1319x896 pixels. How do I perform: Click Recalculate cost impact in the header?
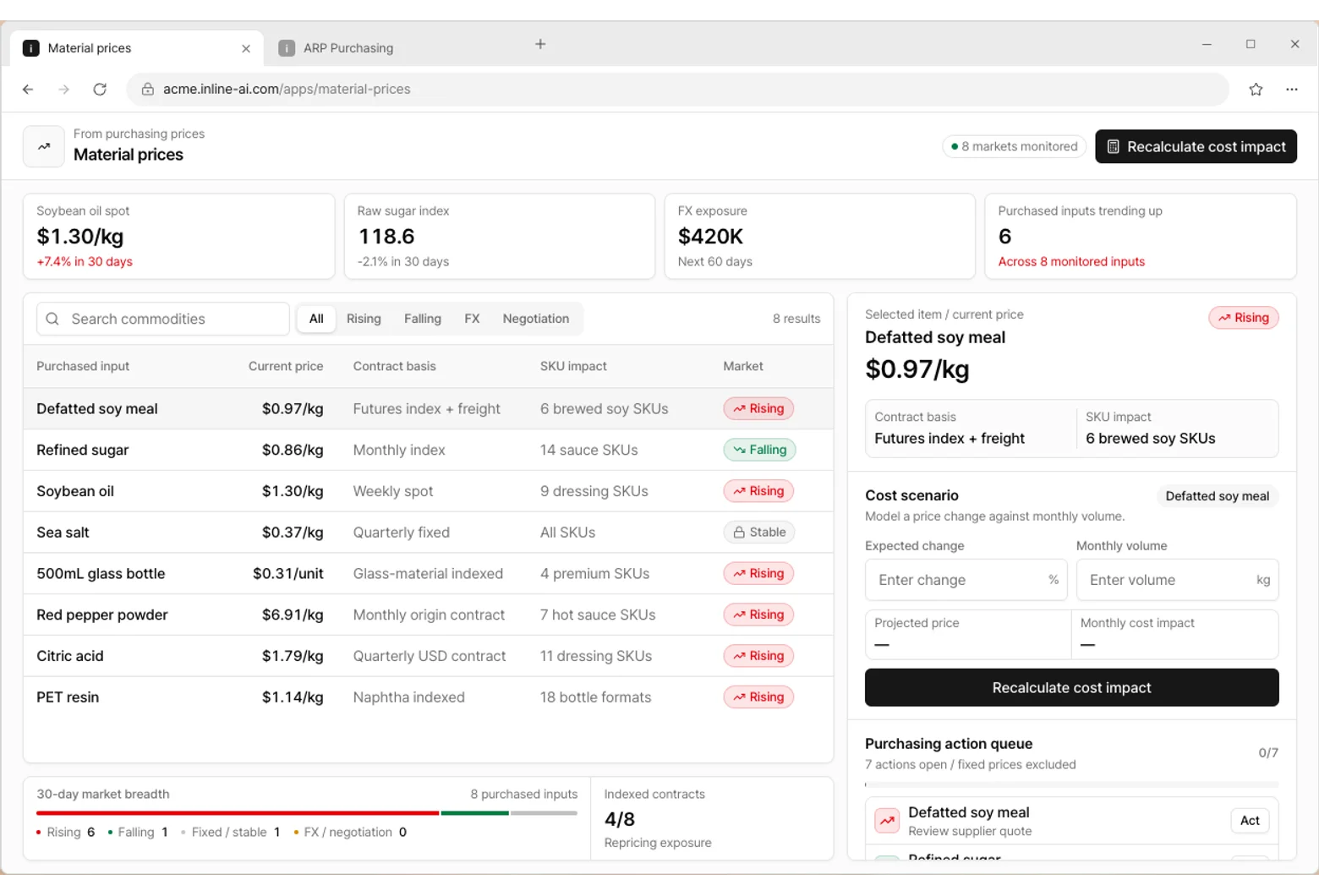point(1196,146)
